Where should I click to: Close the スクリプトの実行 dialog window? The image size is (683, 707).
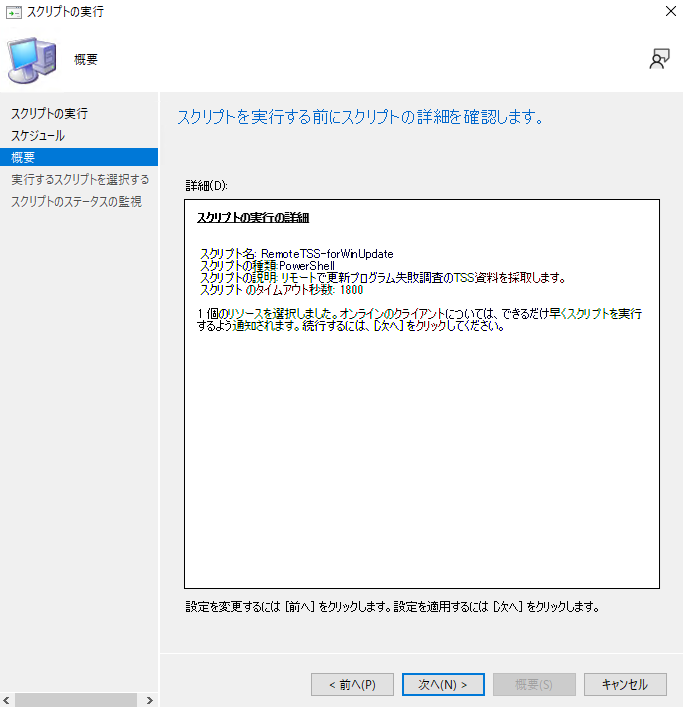668,12
